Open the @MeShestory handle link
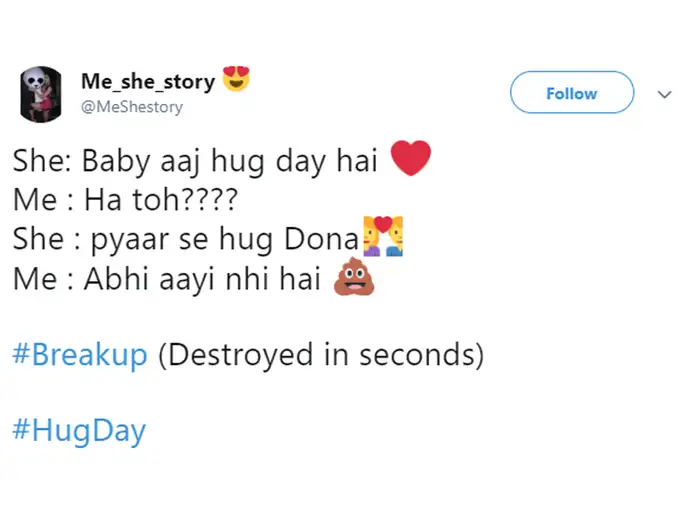Image resolution: width=680 pixels, height=510 pixels. (x=132, y=107)
